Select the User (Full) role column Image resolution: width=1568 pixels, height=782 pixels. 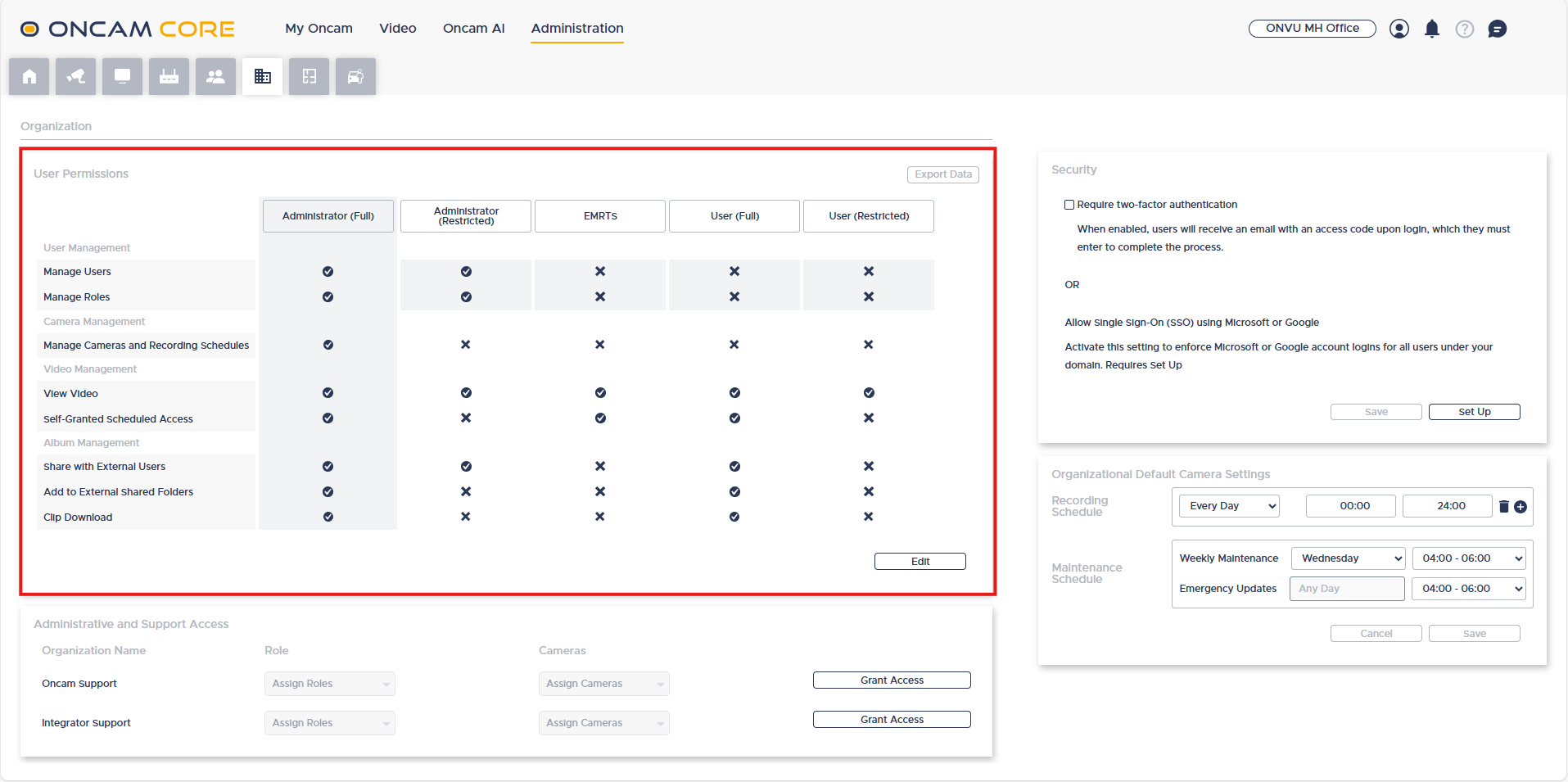point(734,216)
